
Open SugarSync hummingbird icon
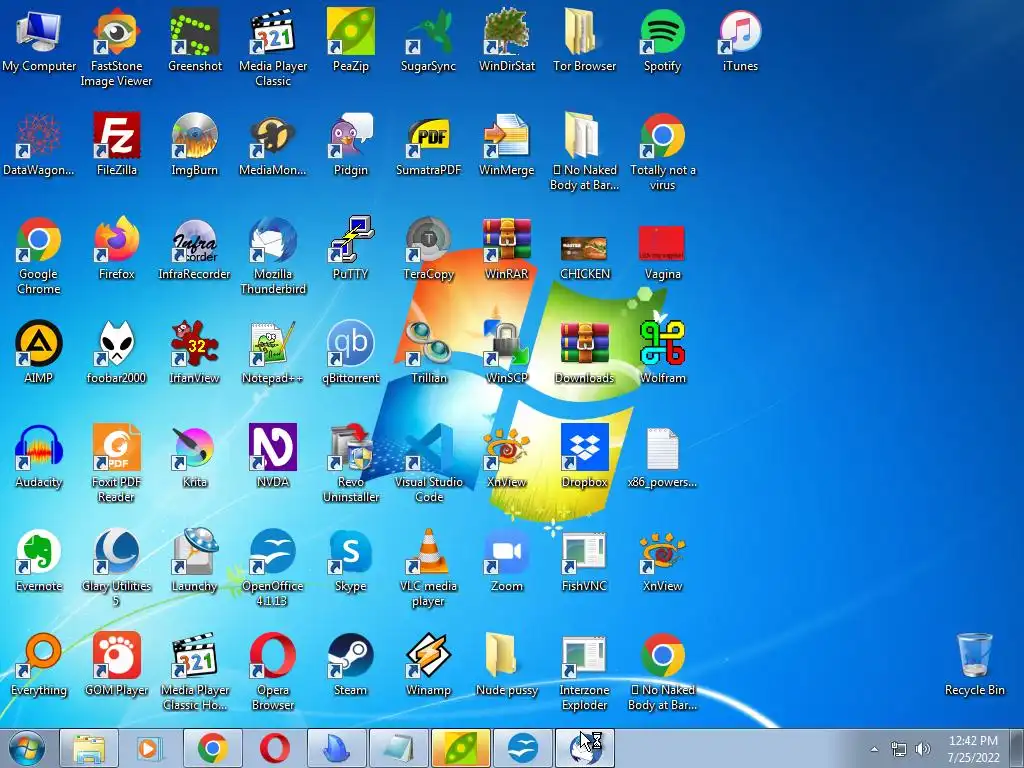pos(428,40)
